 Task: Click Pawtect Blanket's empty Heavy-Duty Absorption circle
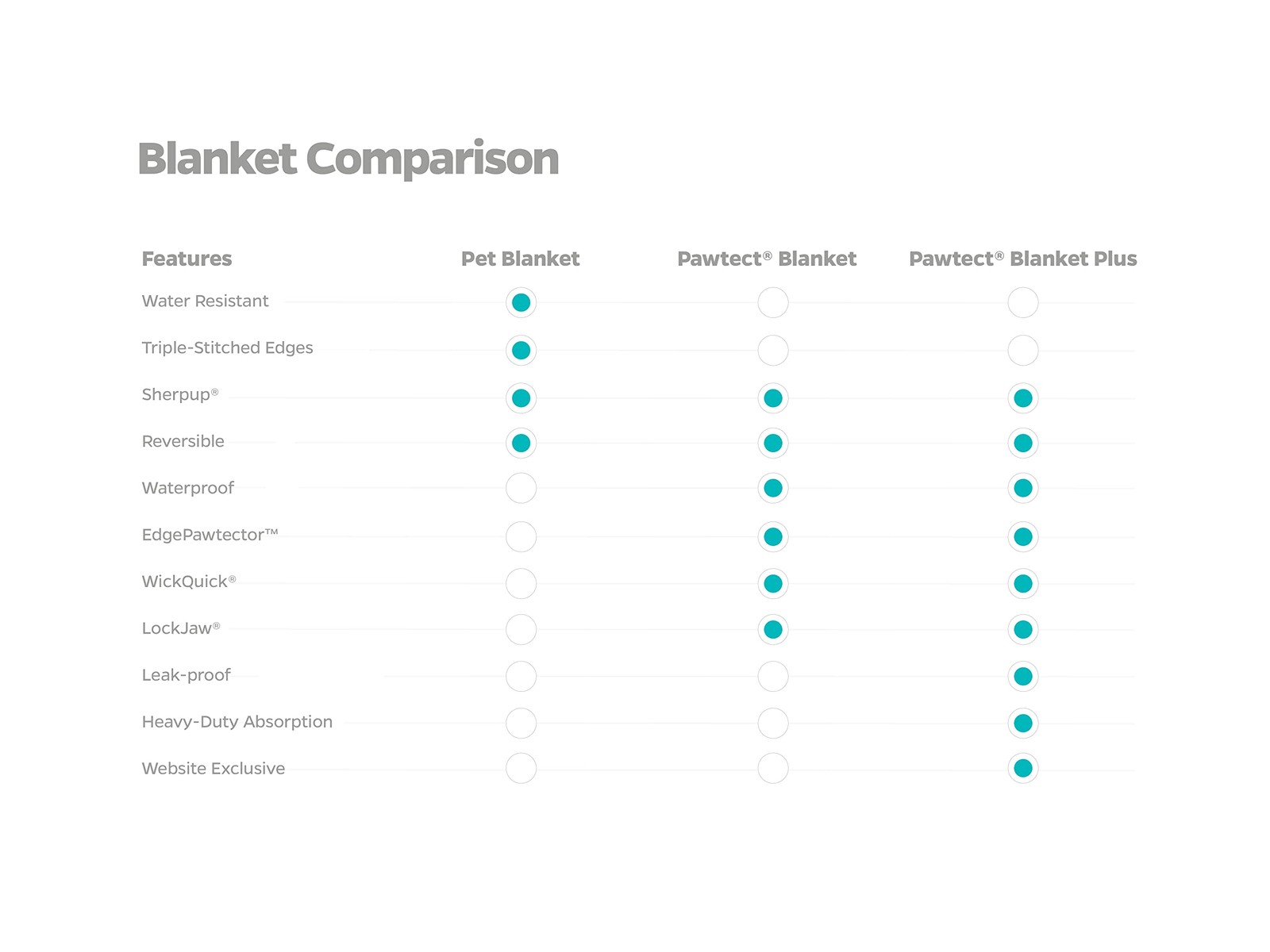[772, 723]
